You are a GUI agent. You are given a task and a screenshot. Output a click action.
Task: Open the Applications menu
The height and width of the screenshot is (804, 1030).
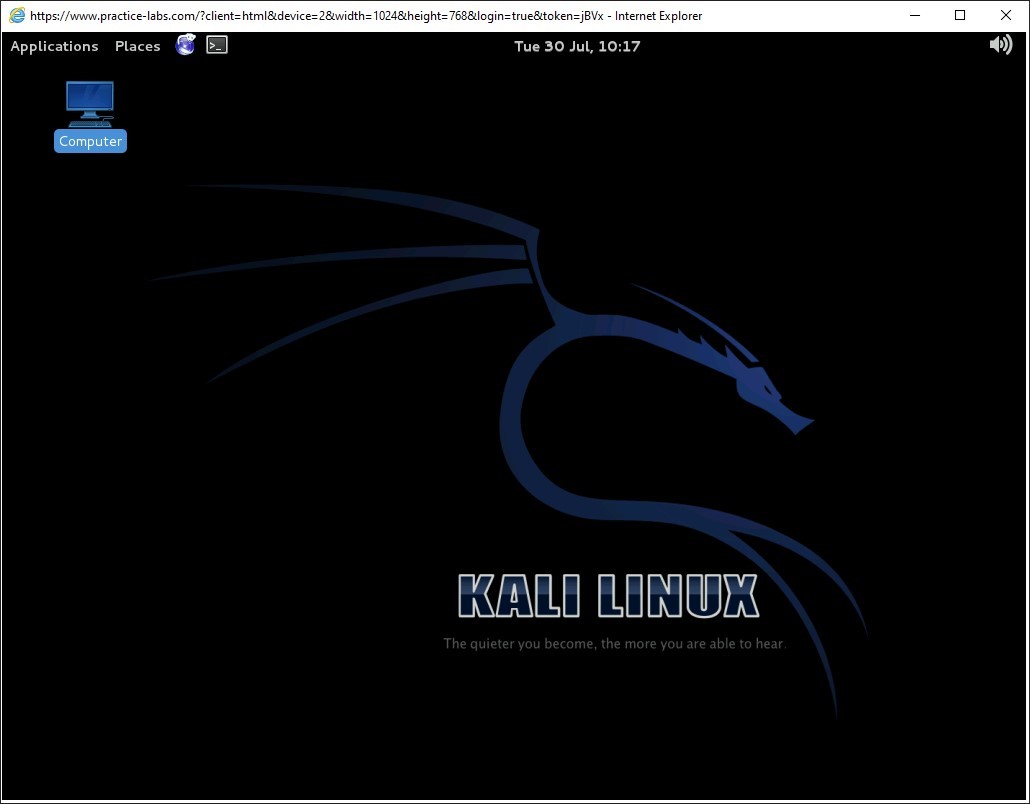point(54,46)
